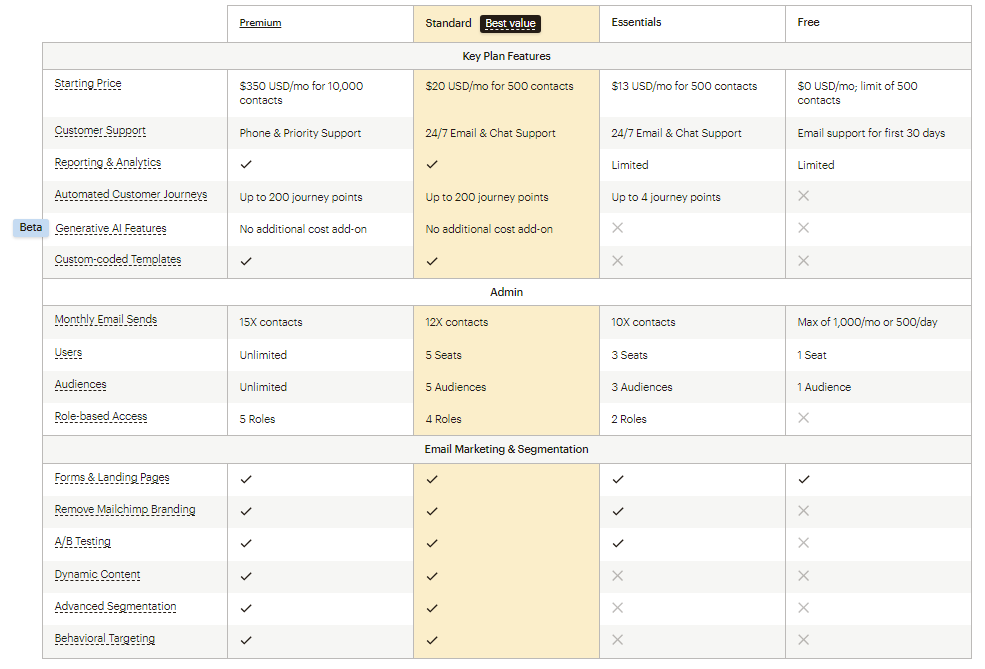The height and width of the screenshot is (669, 985).
Task: Click Email Marketing & Segmentation section header
Action: pos(506,449)
